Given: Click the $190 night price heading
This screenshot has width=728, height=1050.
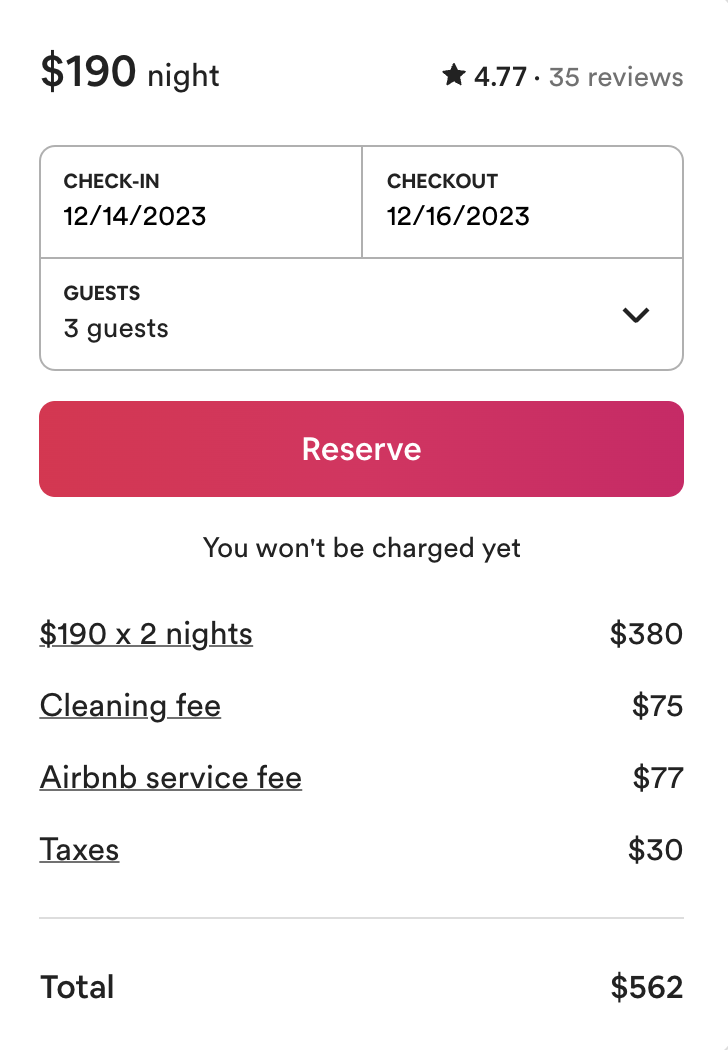Looking at the screenshot, I should pyautogui.click(x=130, y=73).
